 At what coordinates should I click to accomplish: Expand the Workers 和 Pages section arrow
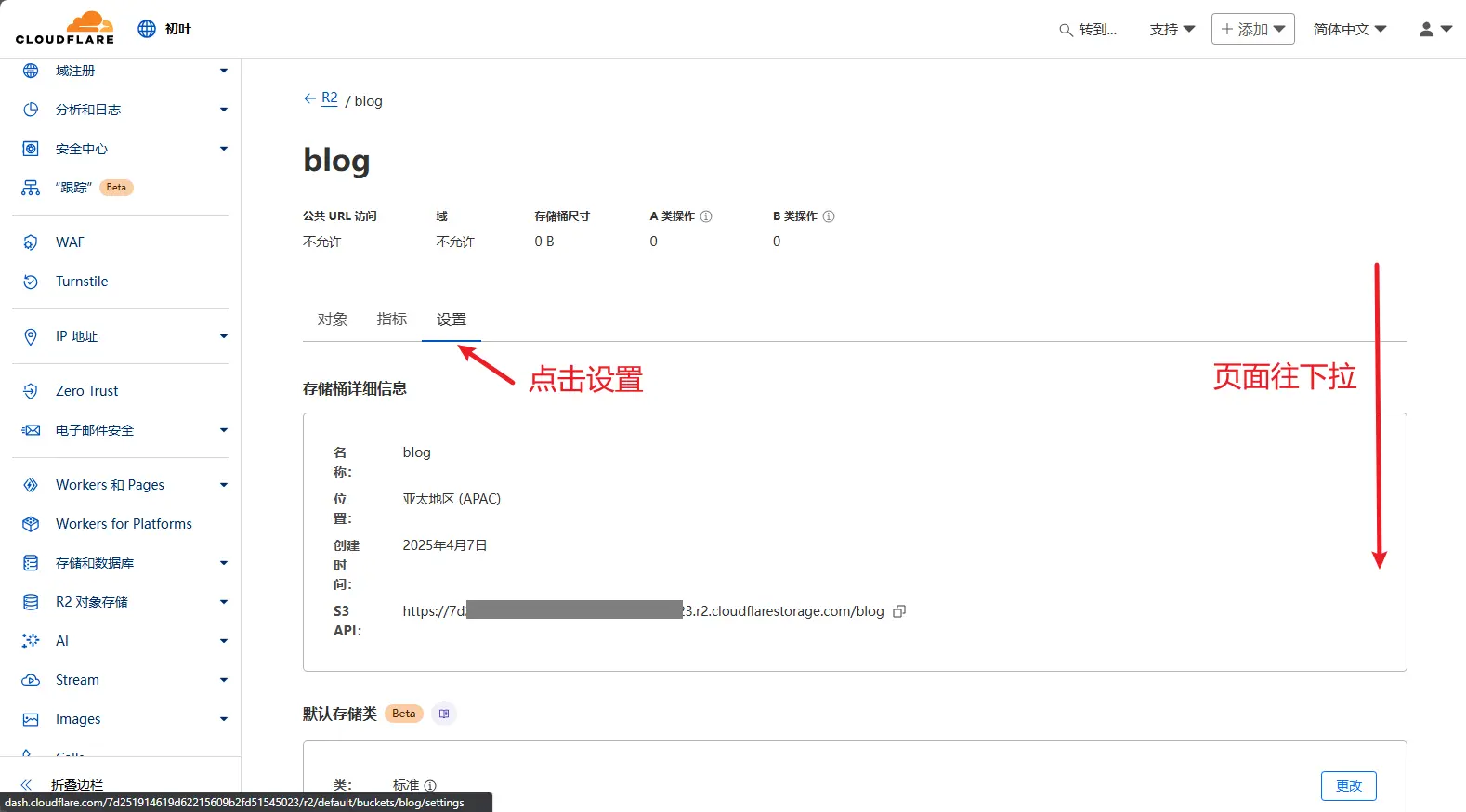point(223,485)
